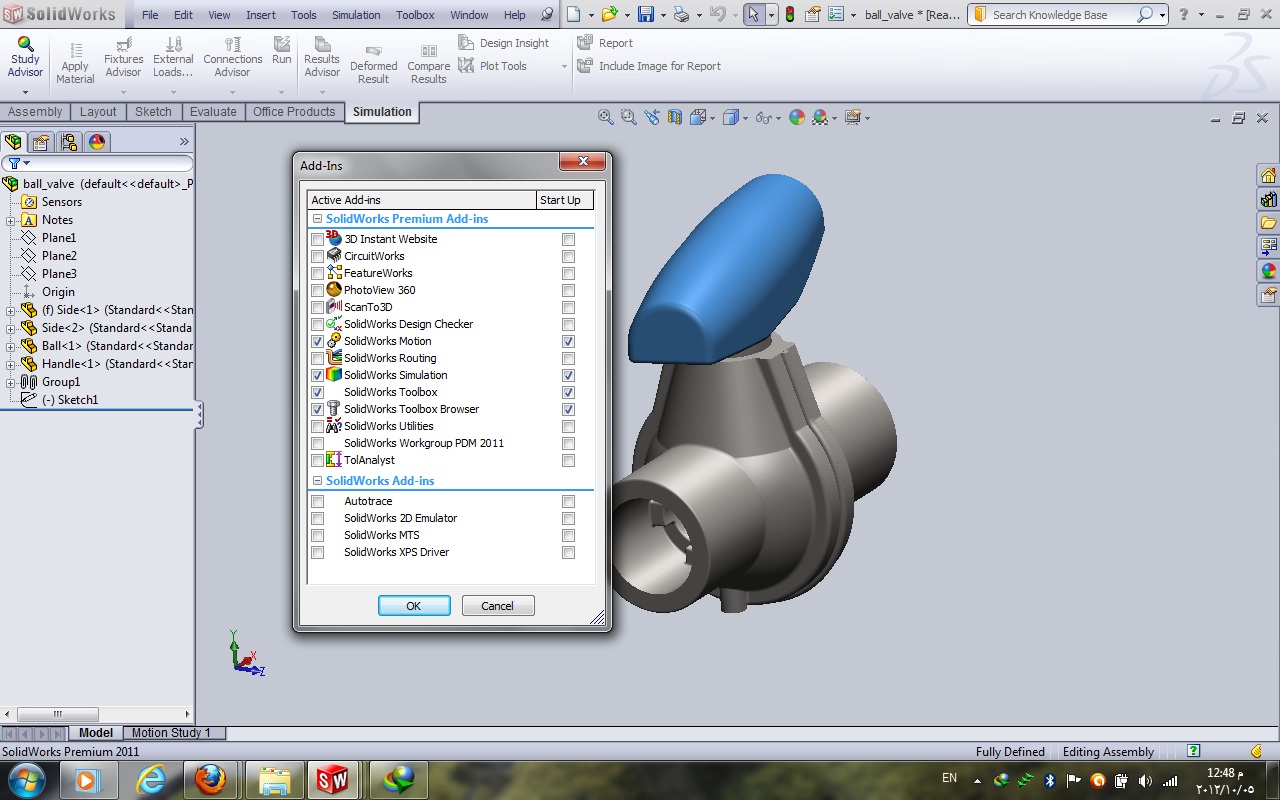1280x800 pixels.
Task: Open Firefox from the taskbar
Action: tap(210, 779)
